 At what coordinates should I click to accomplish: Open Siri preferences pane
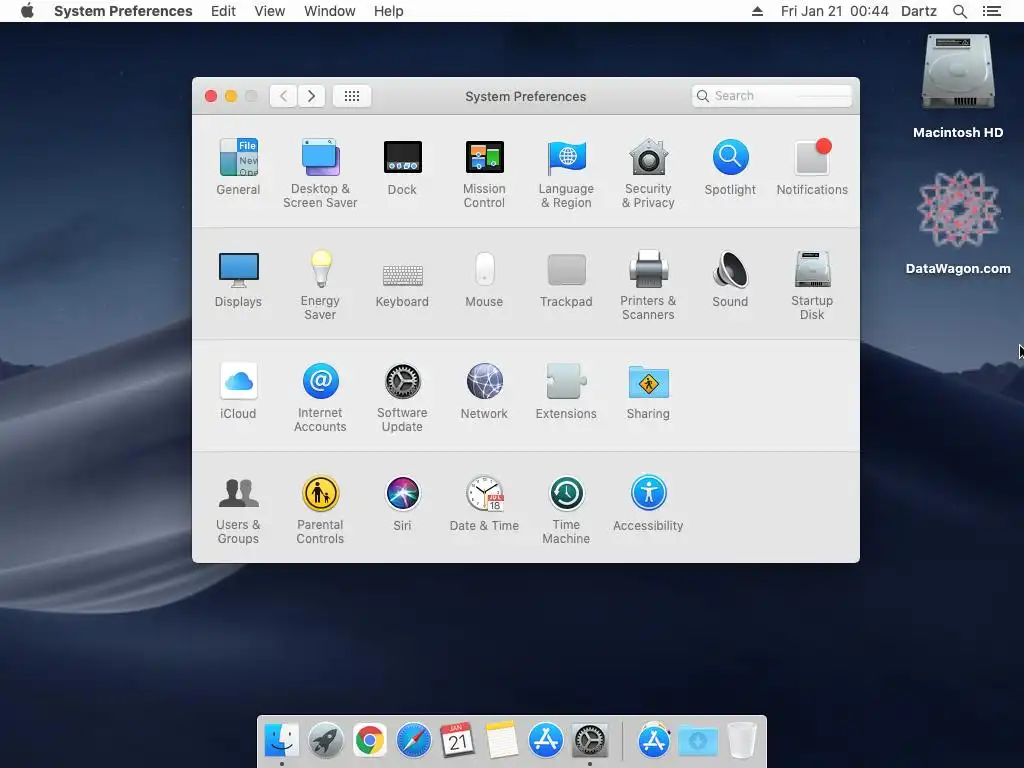(x=402, y=503)
